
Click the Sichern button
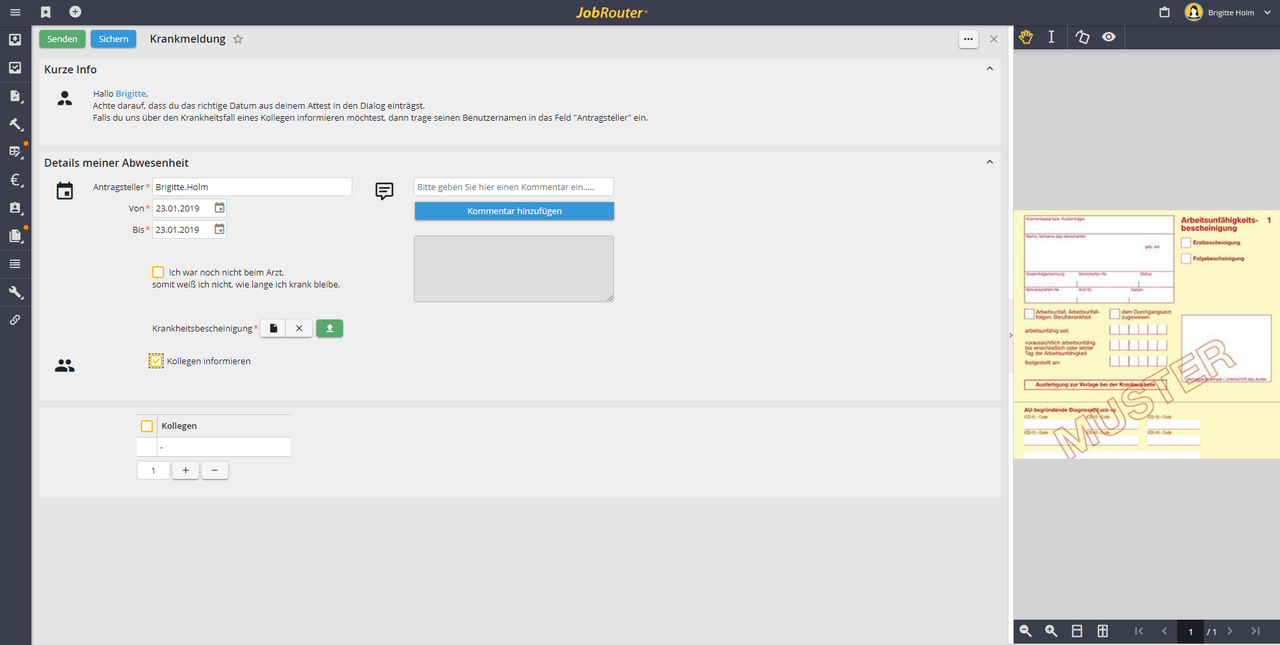[114, 39]
